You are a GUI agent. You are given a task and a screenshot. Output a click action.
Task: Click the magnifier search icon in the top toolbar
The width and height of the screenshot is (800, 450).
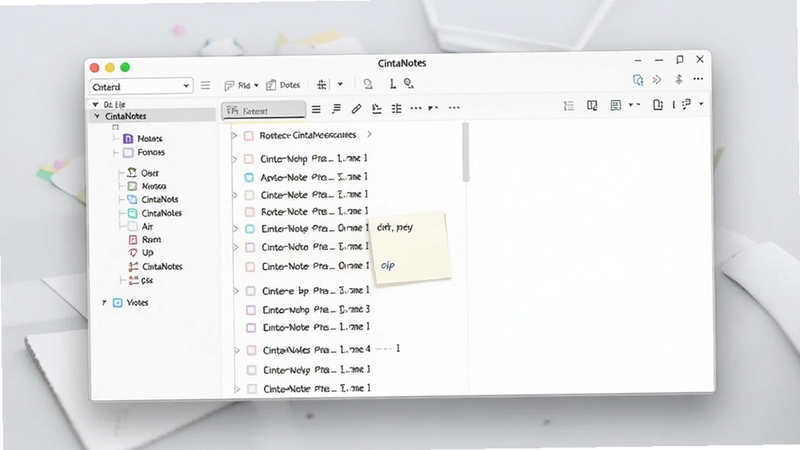coord(409,84)
